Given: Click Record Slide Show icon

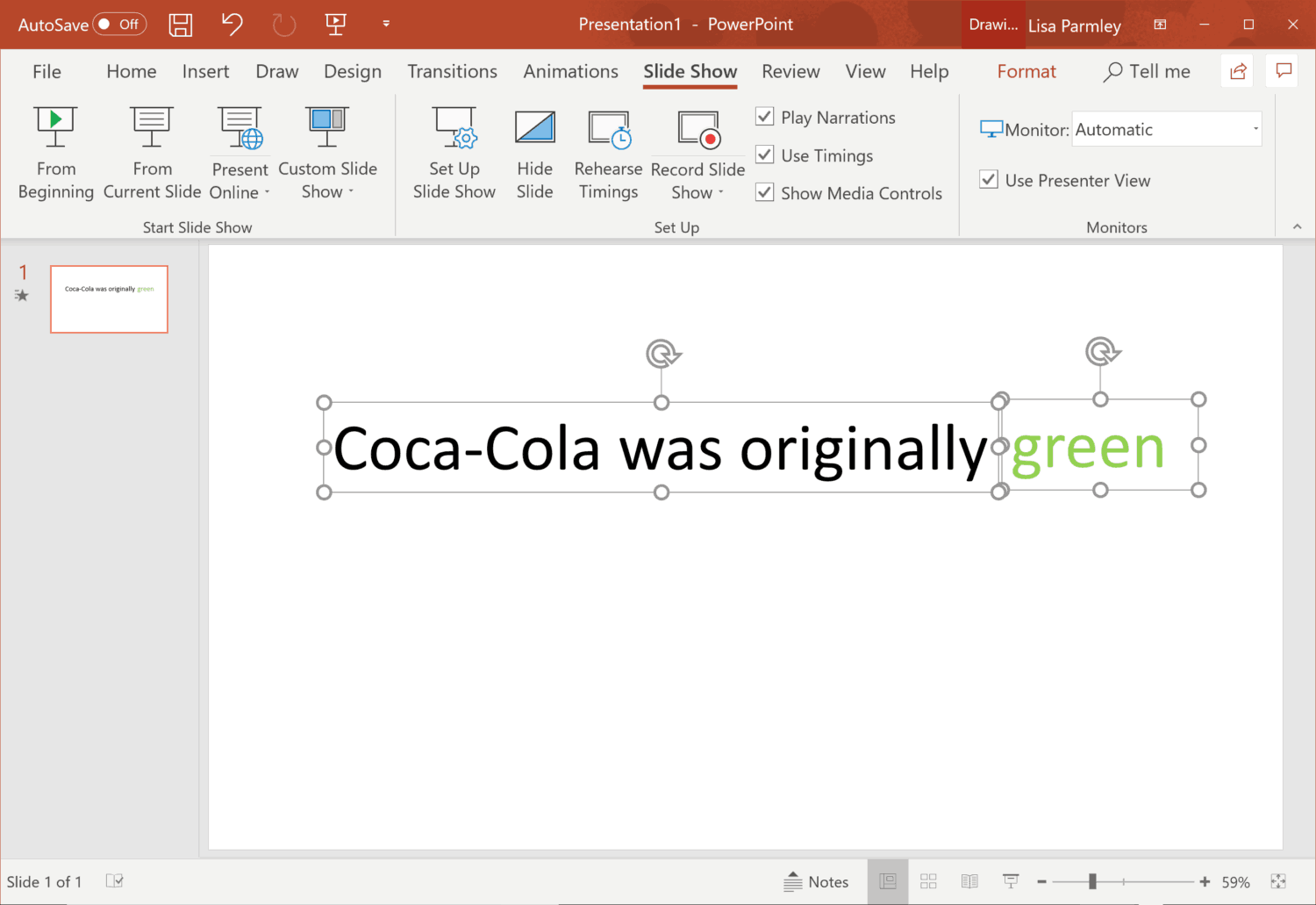Looking at the screenshot, I should [x=698, y=129].
